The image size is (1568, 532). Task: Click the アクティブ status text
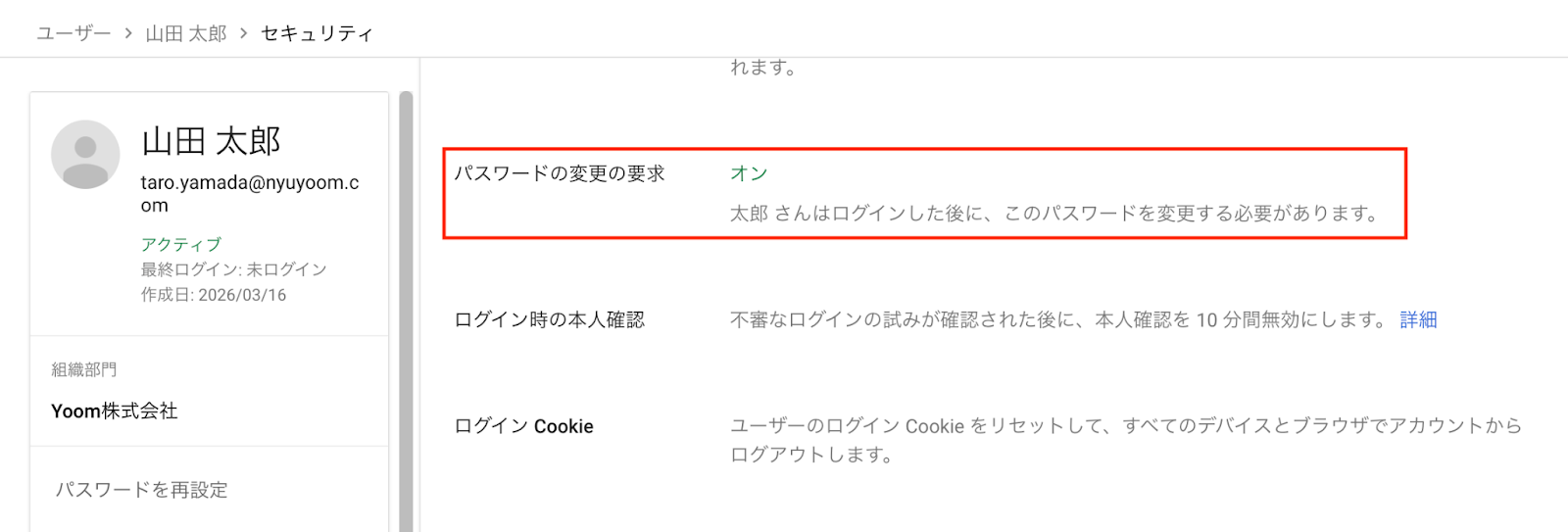pos(181,244)
